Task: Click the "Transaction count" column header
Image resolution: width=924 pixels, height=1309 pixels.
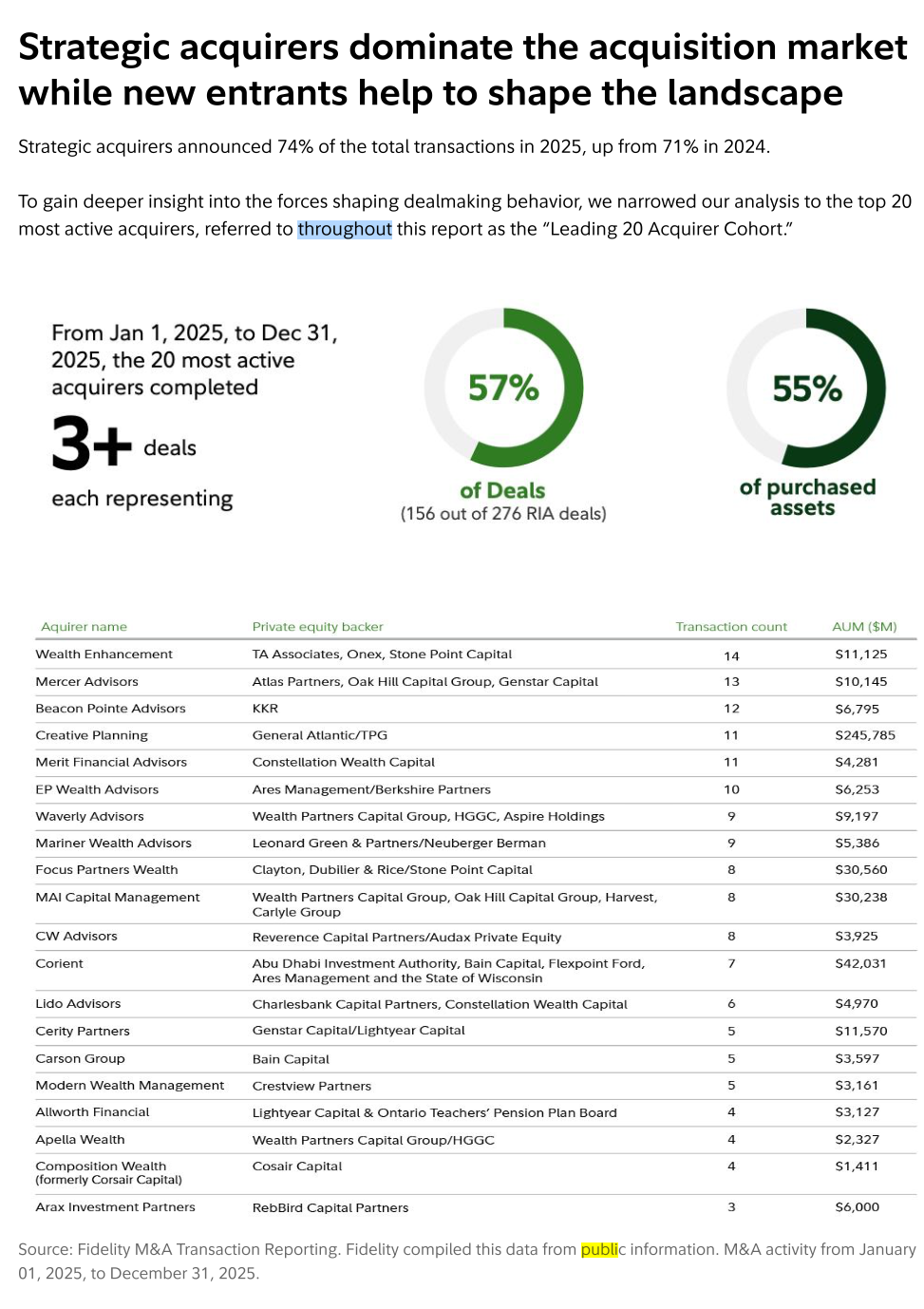Action: 731,627
